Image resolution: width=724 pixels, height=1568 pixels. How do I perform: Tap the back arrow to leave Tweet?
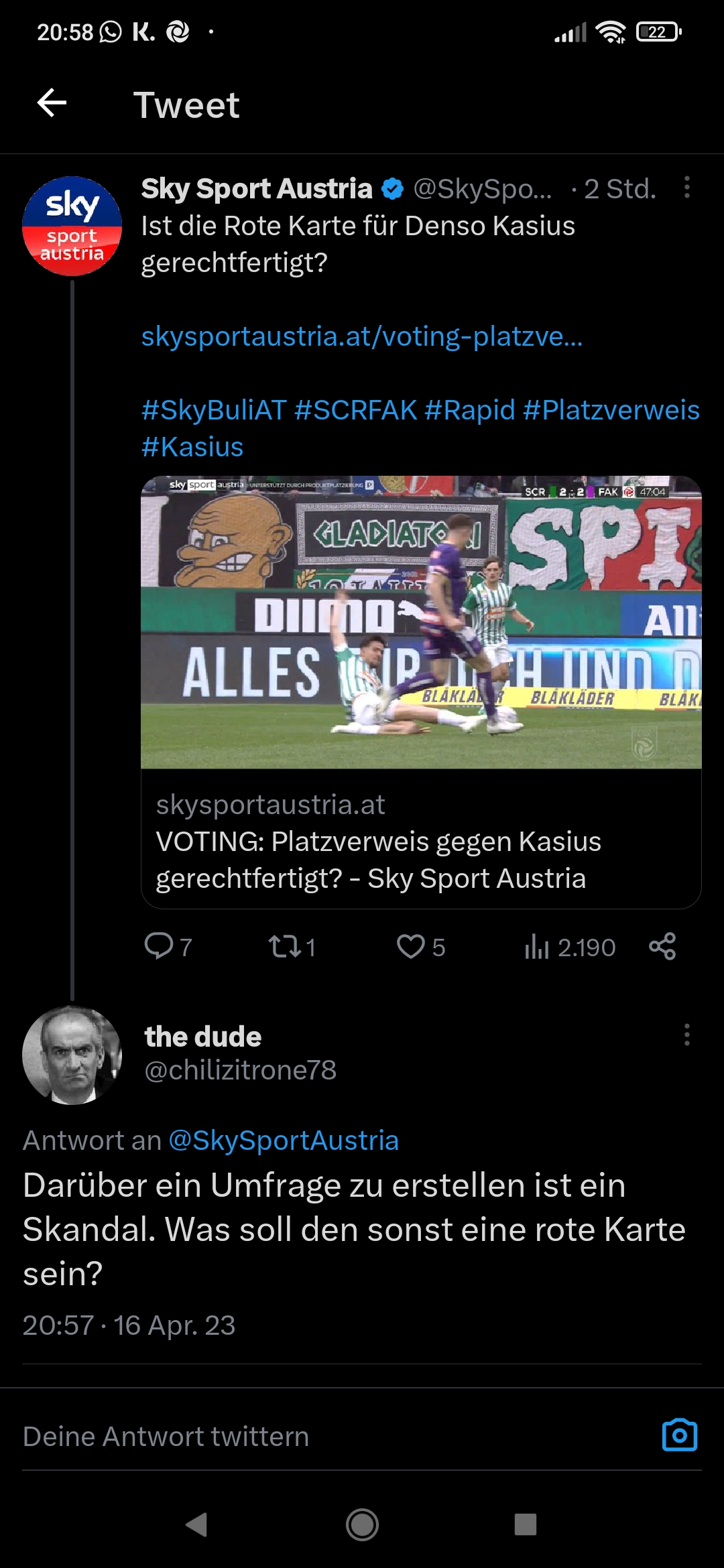pos(52,103)
